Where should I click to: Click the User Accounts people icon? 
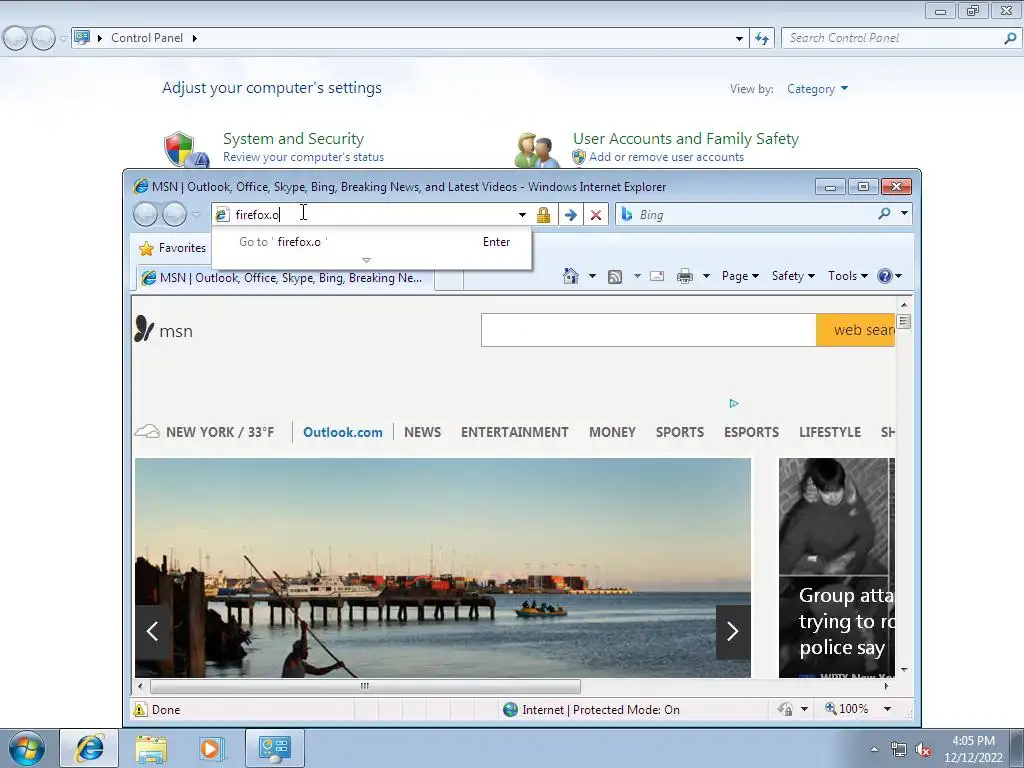pos(537,150)
